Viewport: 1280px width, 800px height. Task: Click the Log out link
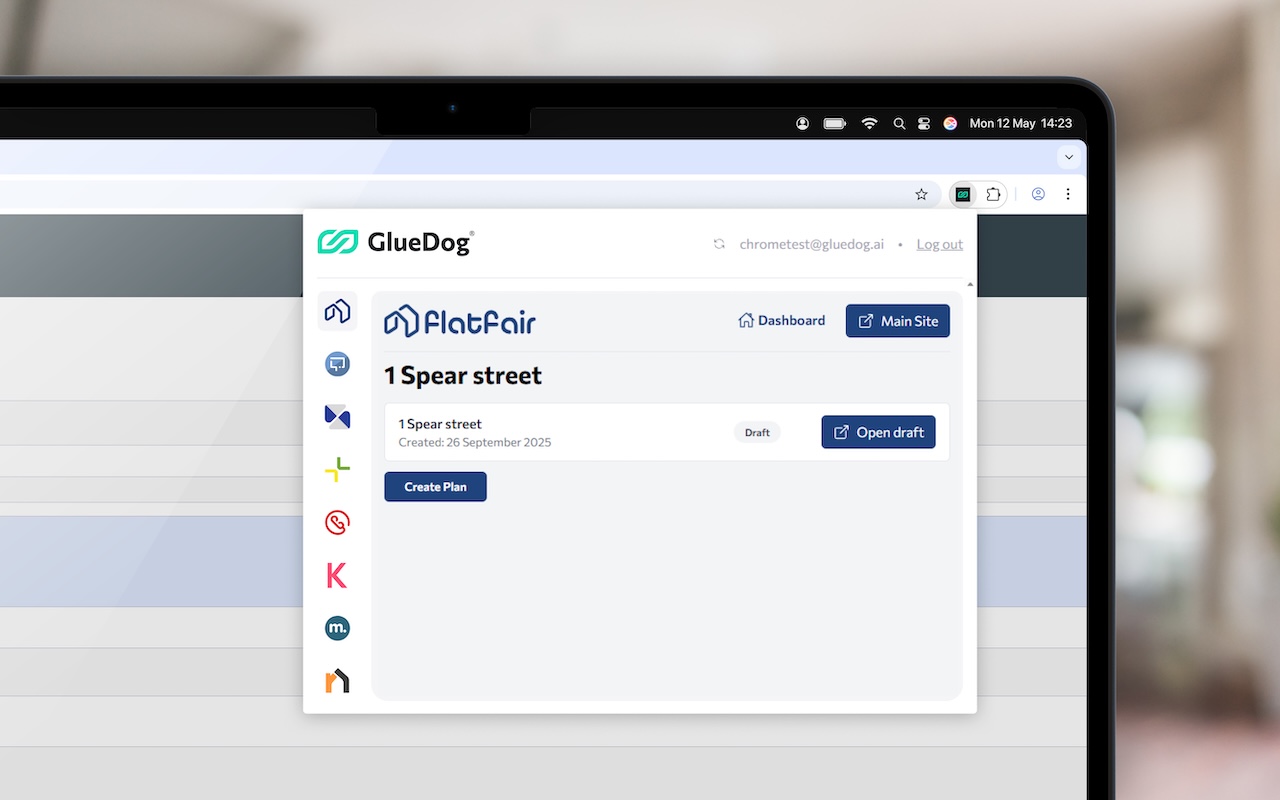tap(939, 244)
